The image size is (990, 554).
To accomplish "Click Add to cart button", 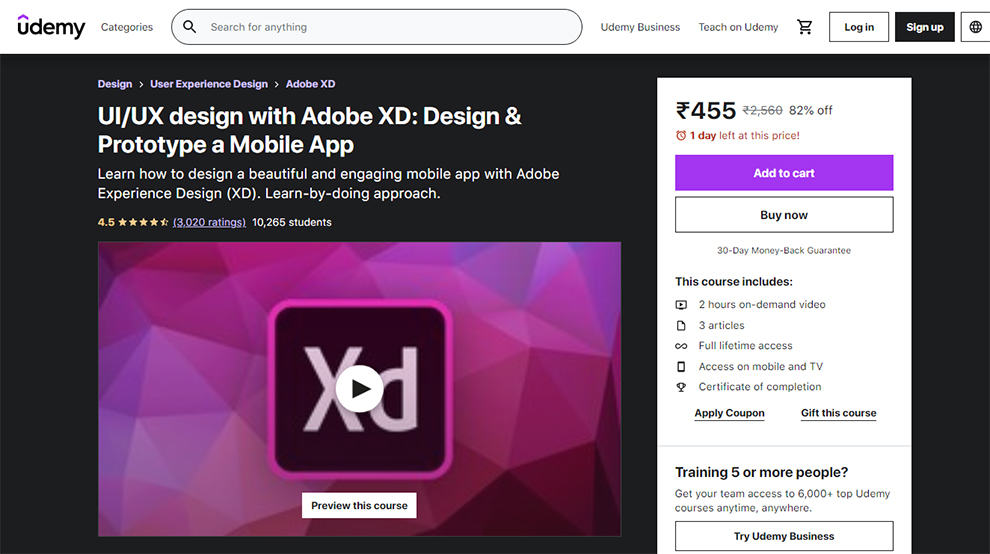I will tap(784, 172).
